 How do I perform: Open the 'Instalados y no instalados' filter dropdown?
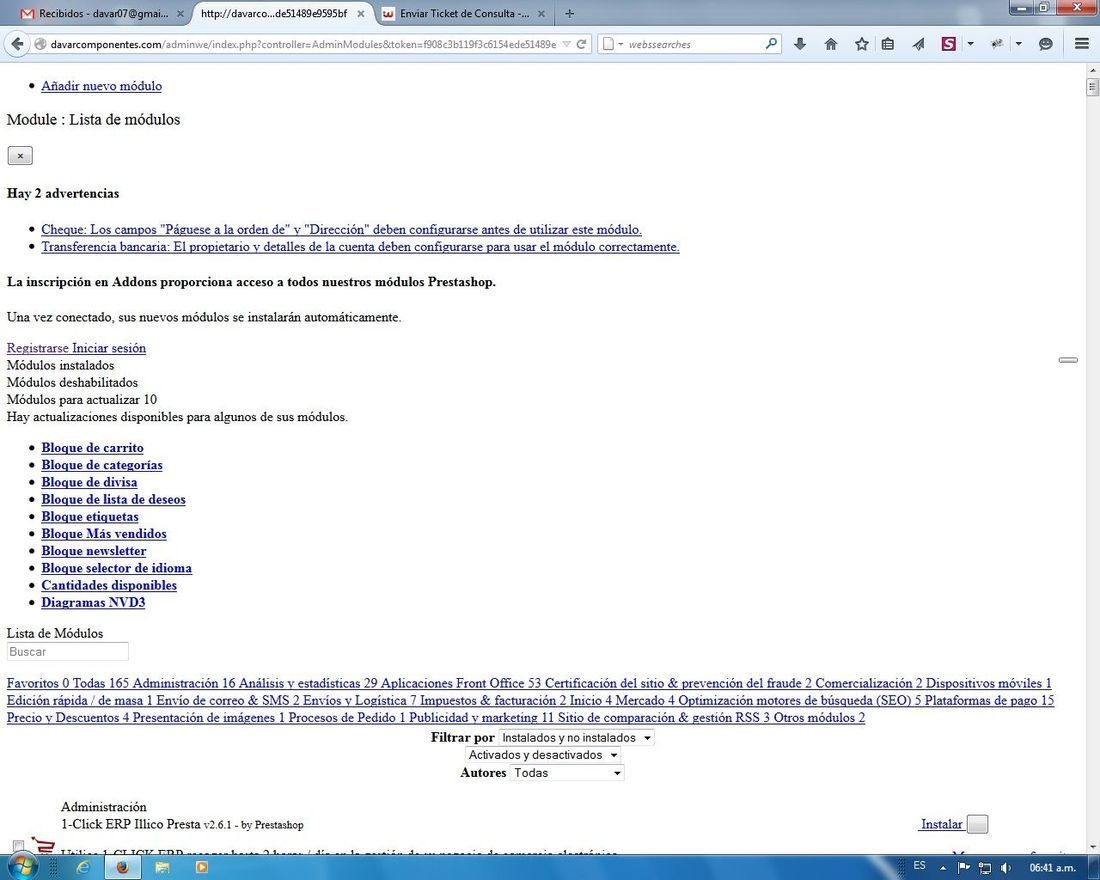click(x=576, y=738)
